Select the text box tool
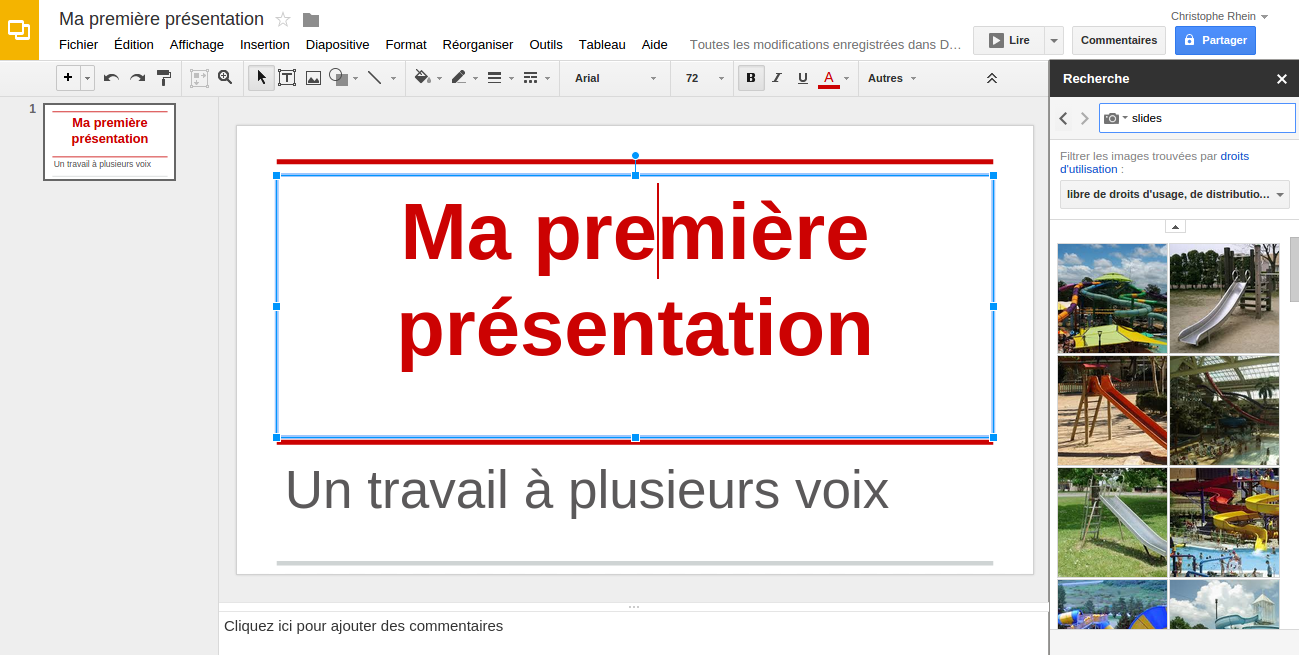 tap(287, 77)
